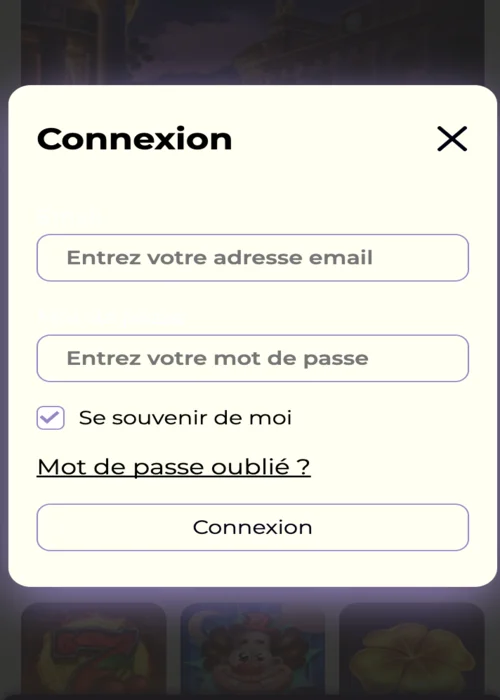500x700 pixels.
Task: Click the bold Connexion dialog heading
Action: (134, 139)
